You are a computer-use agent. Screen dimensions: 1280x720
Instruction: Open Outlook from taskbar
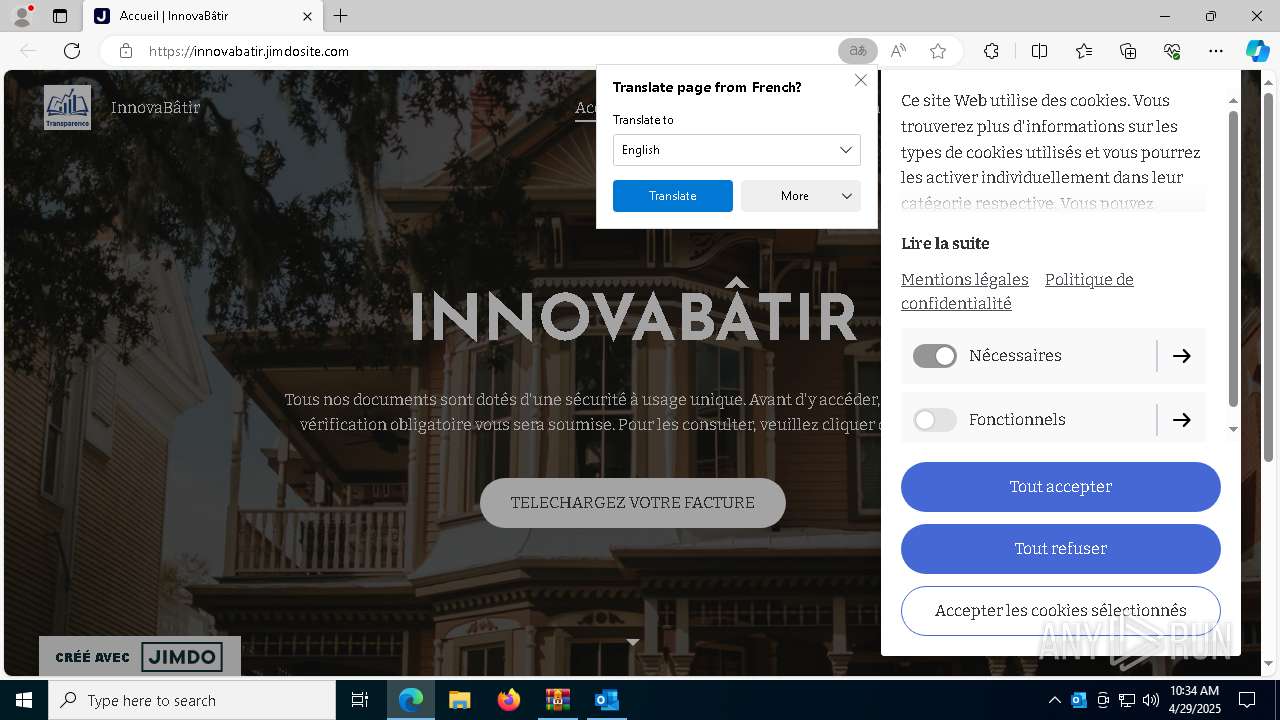tap(606, 700)
